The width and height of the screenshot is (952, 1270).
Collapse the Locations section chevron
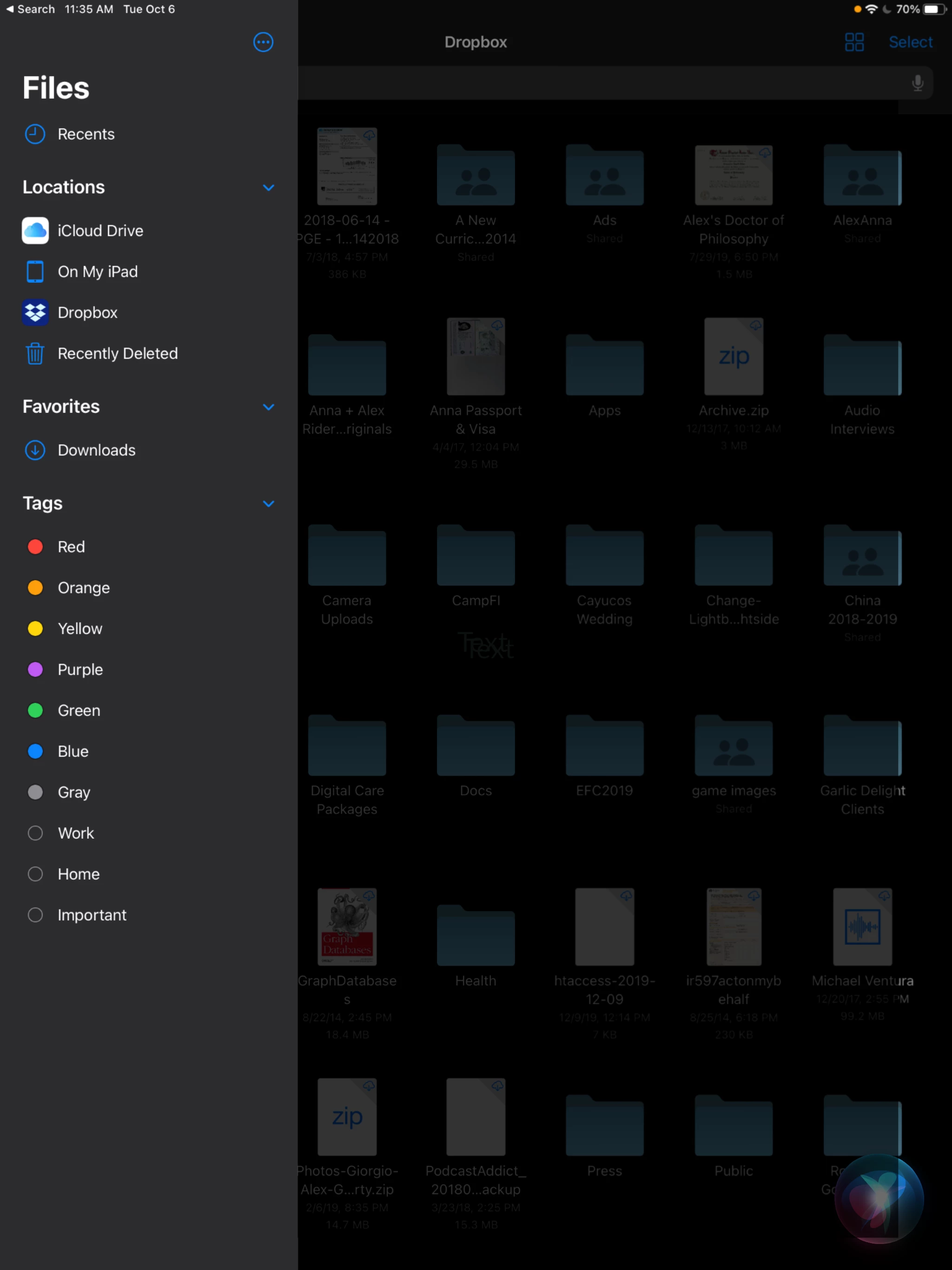[268, 188]
